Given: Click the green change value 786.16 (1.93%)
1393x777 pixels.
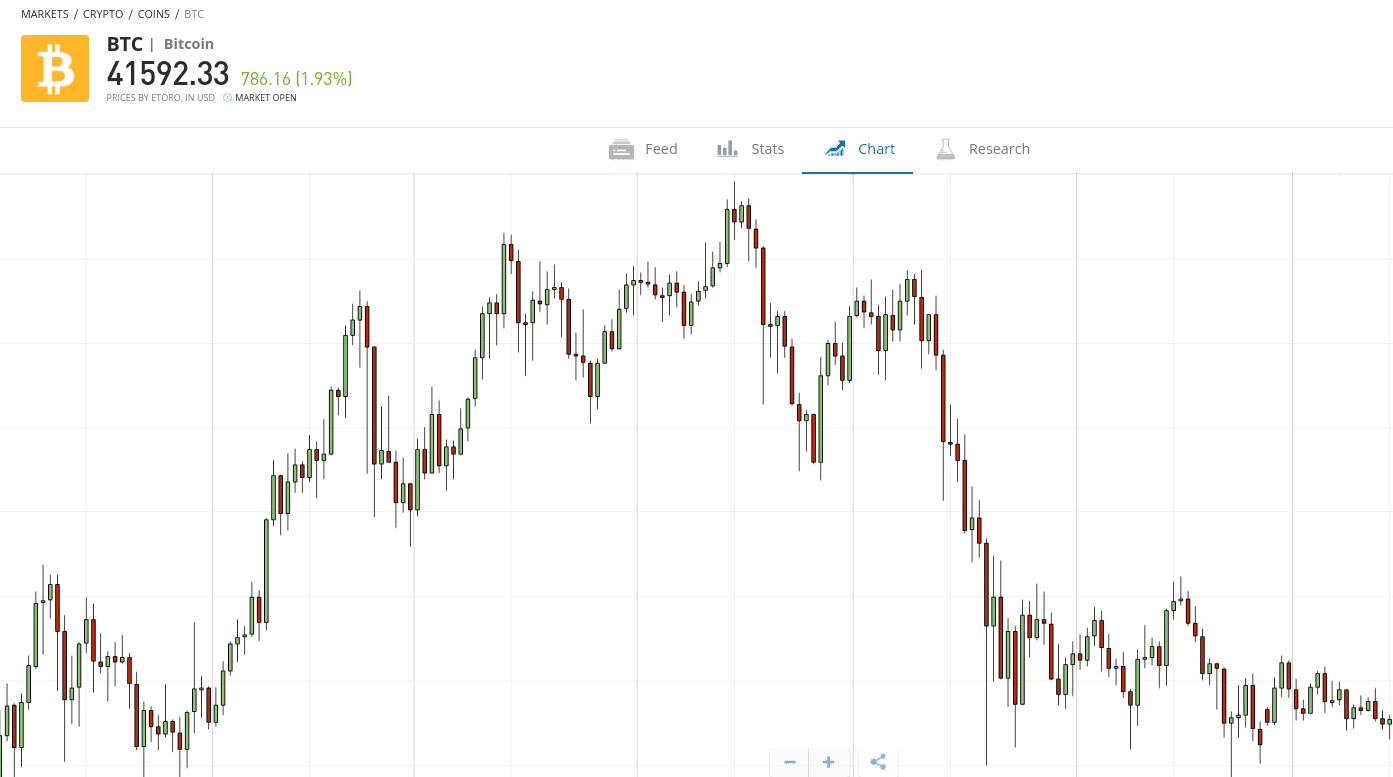Looking at the screenshot, I should click(296, 78).
